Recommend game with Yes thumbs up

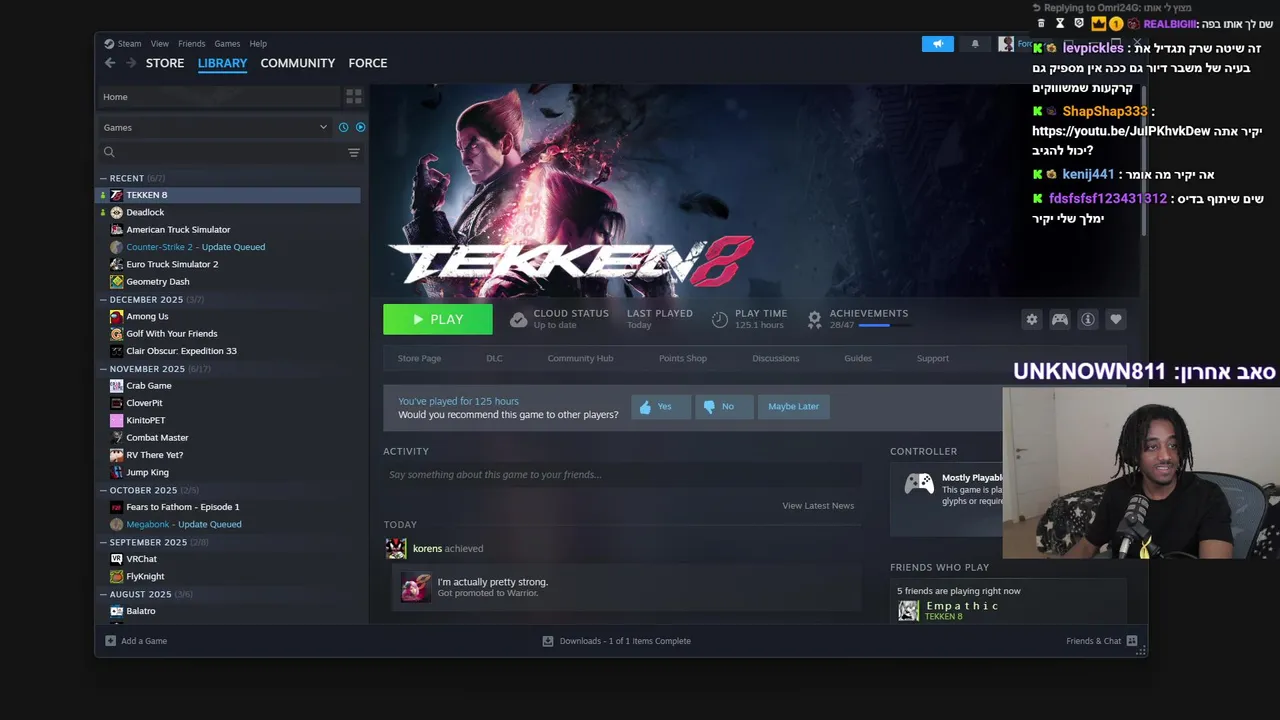(x=661, y=406)
